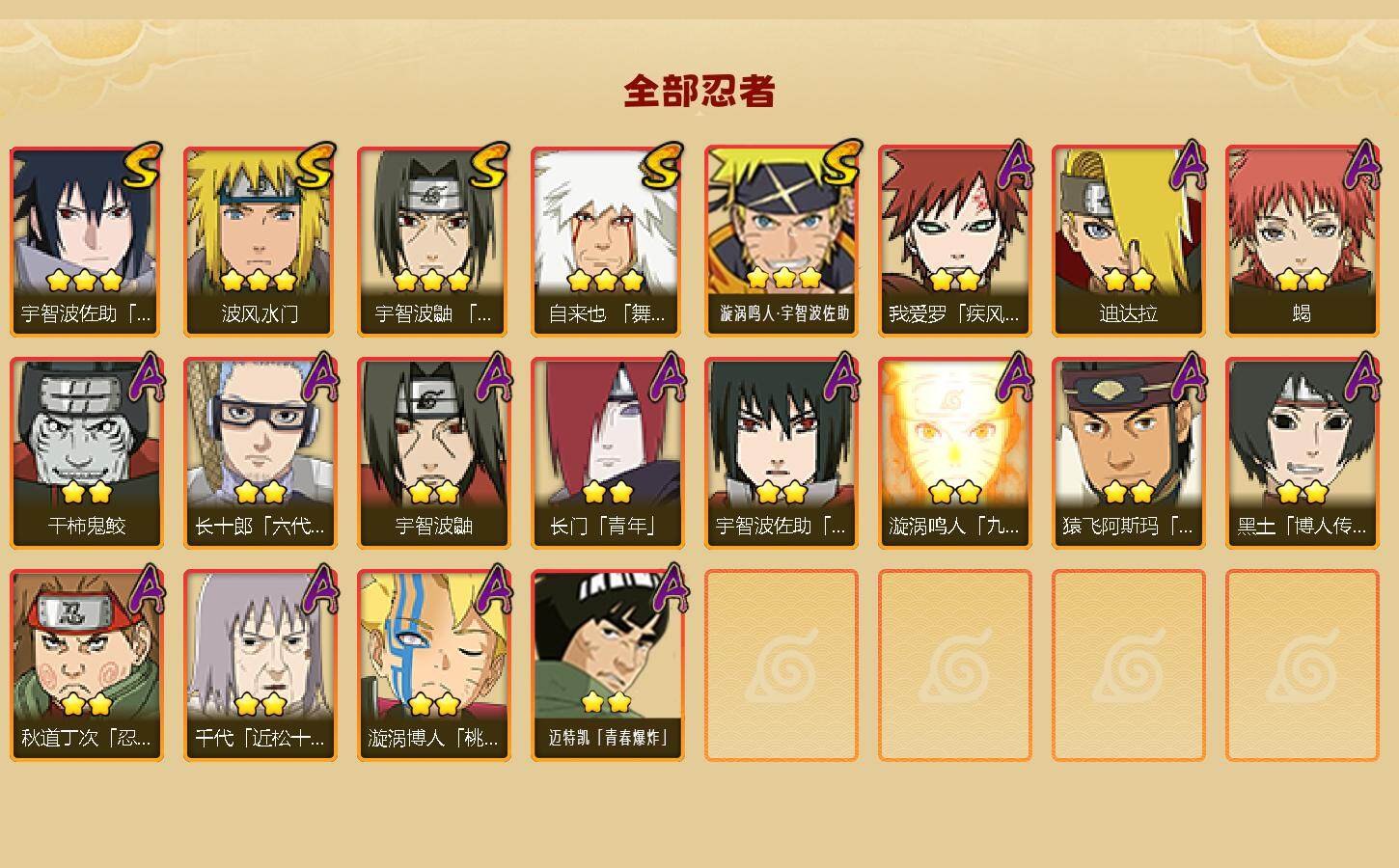This screenshot has height=868, width=1399.
Task: Choose the 迈特凯「青春爆炸」 card
Action: (607, 665)
